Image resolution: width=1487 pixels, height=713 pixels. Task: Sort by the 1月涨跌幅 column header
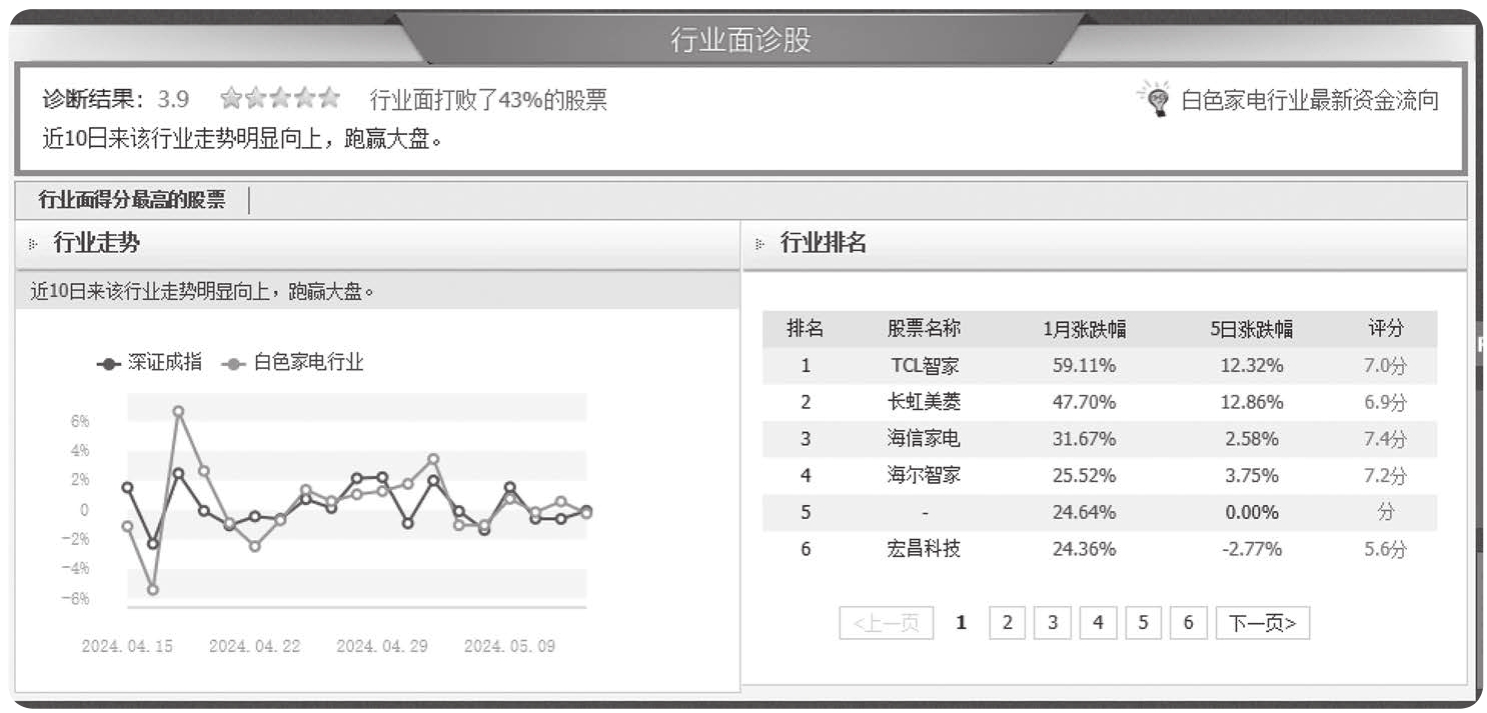(x=1084, y=328)
